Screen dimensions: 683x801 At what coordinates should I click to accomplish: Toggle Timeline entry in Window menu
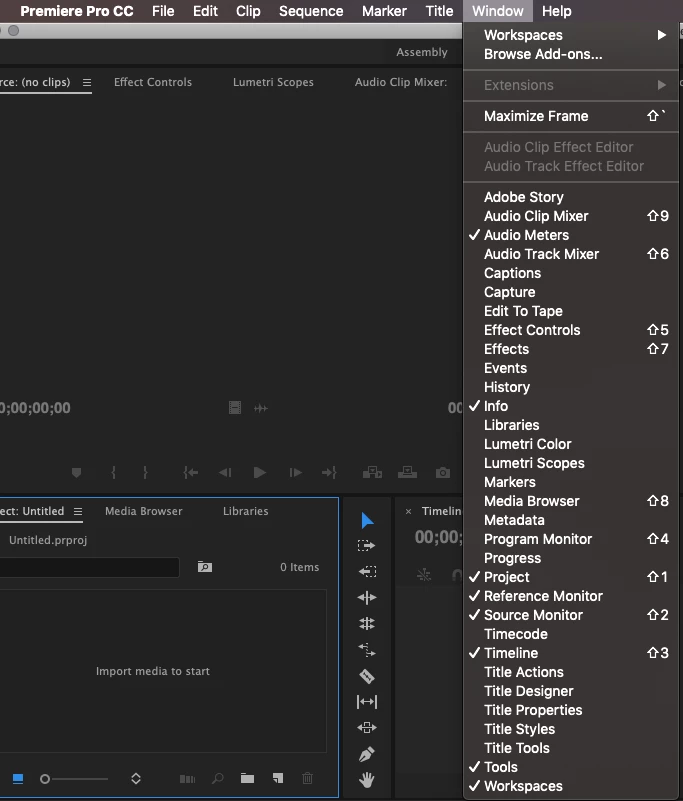click(x=571, y=653)
